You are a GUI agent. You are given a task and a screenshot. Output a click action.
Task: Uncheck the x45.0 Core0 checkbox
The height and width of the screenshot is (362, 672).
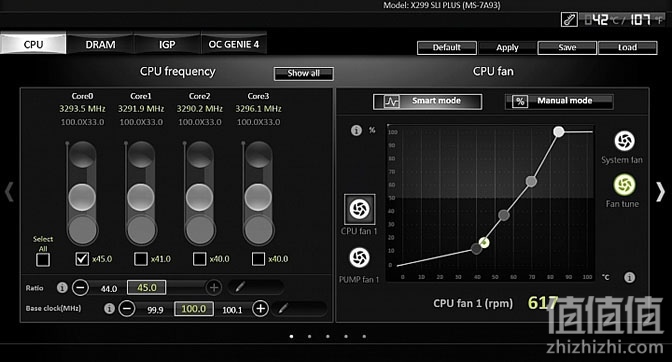[82, 259]
